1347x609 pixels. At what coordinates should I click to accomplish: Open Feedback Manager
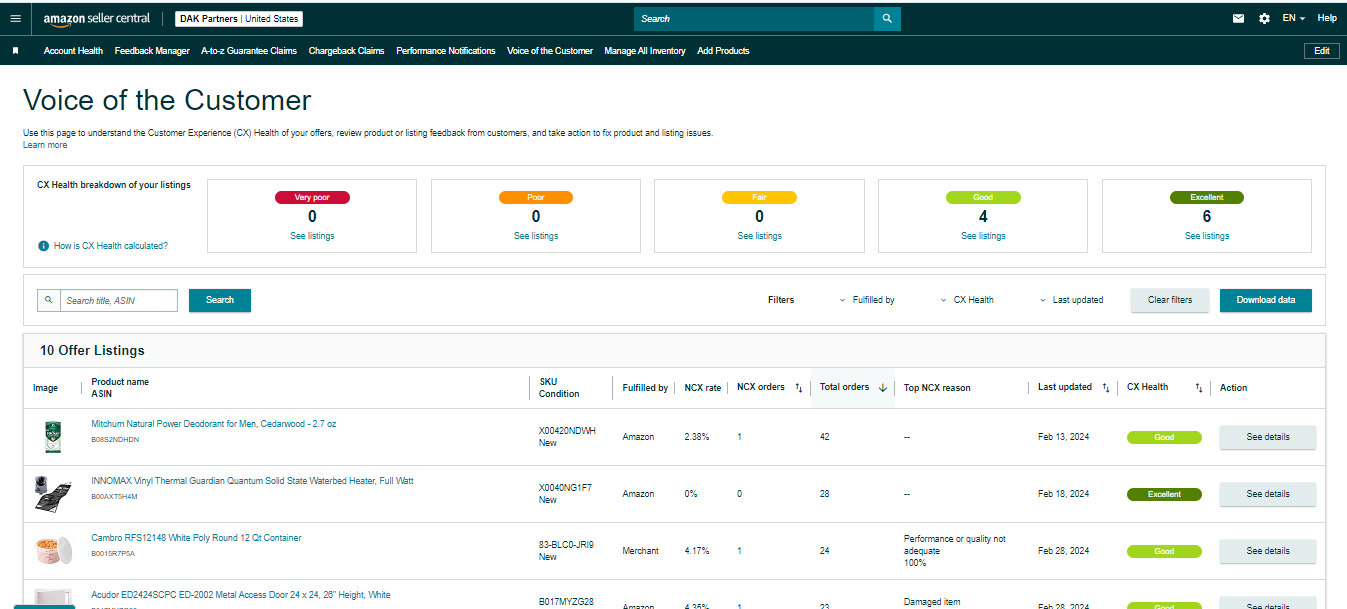[x=152, y=51]
